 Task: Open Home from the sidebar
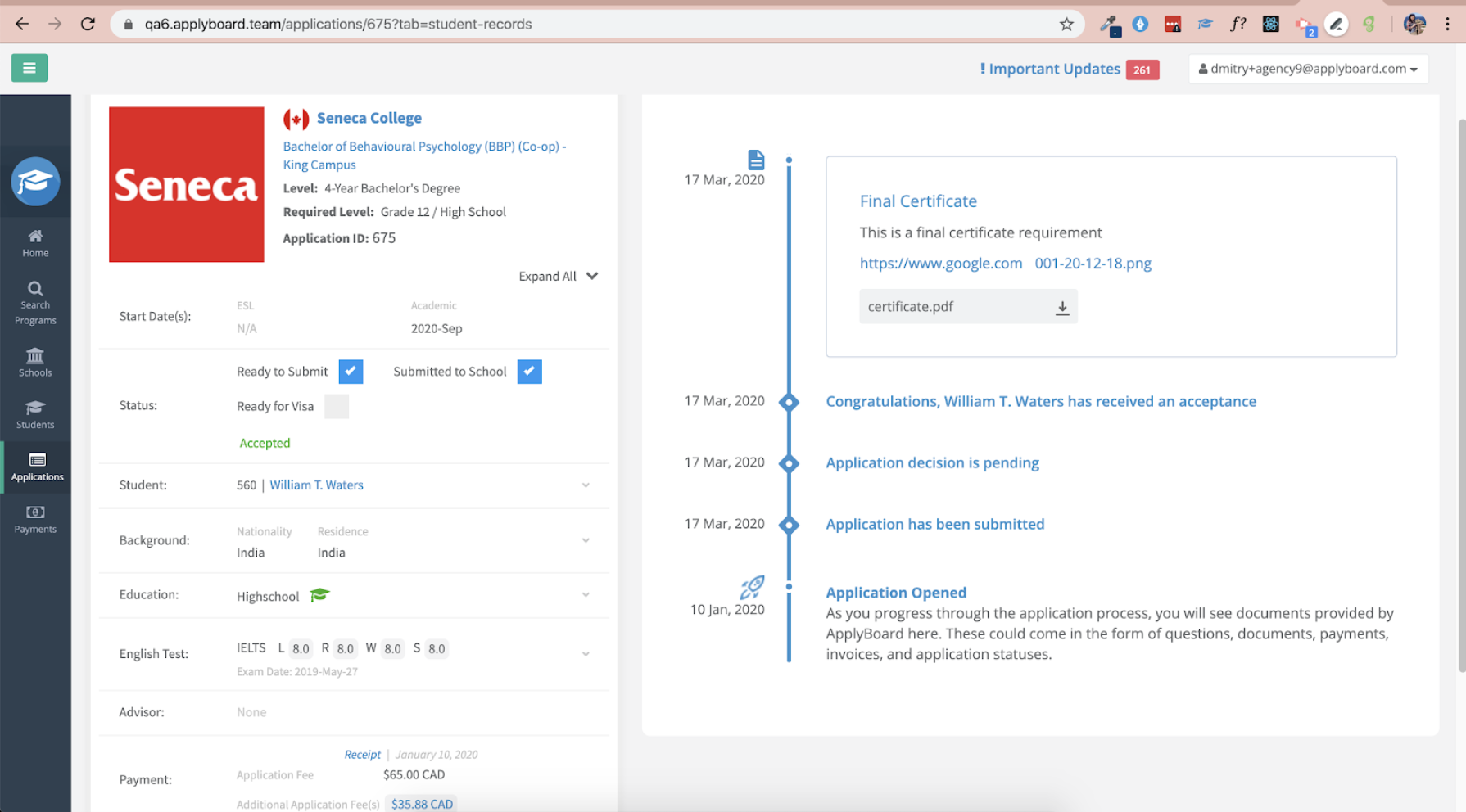coord(35,243)
